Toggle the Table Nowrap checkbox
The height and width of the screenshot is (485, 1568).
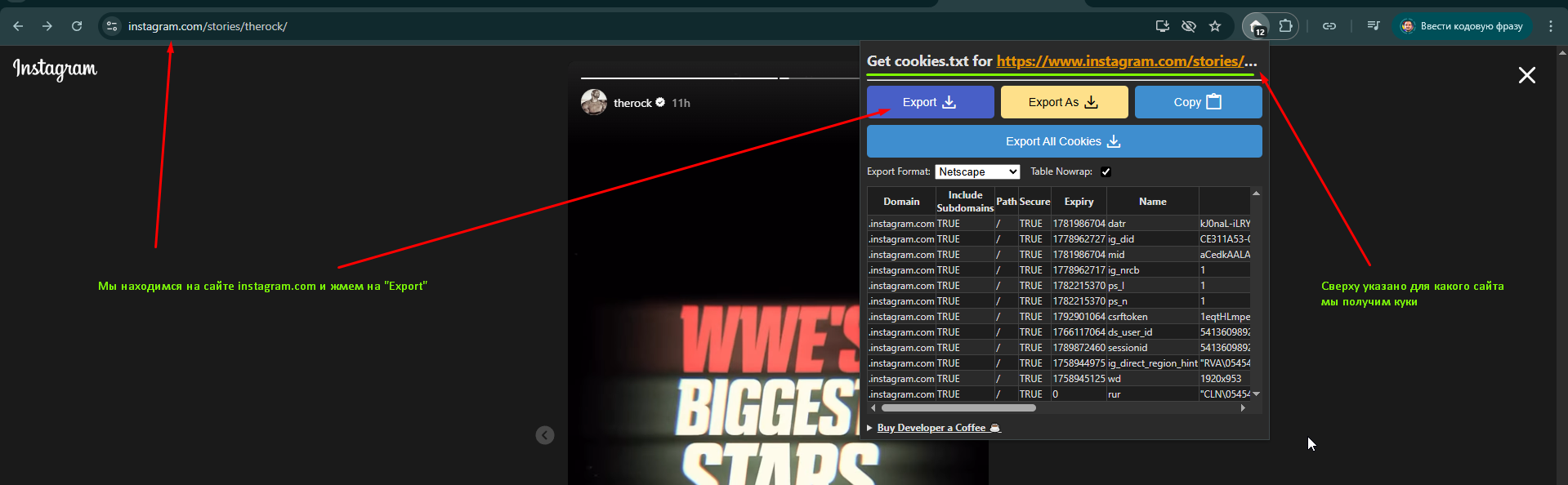click(1106, 171)
